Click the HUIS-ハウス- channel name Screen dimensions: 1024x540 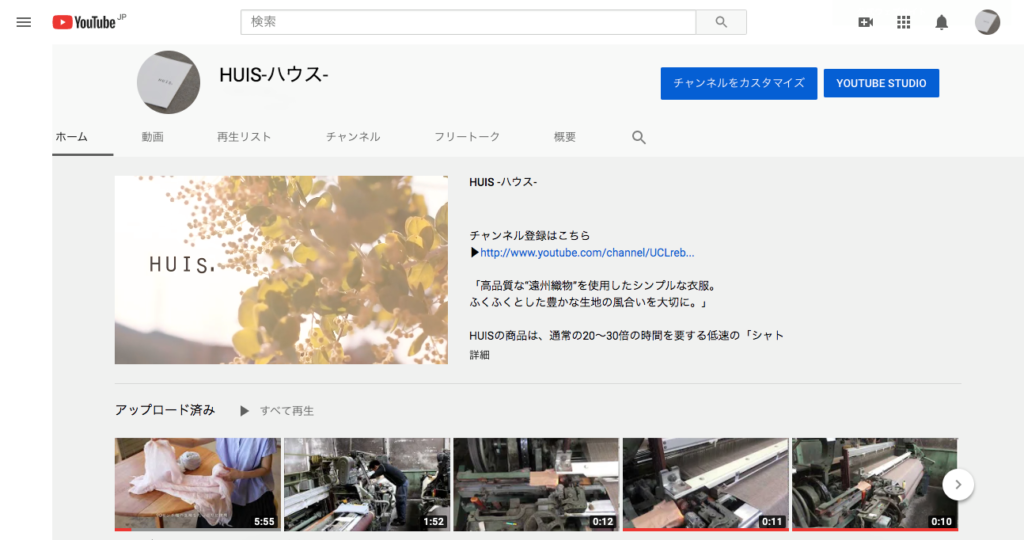click(x=274, y=75)
